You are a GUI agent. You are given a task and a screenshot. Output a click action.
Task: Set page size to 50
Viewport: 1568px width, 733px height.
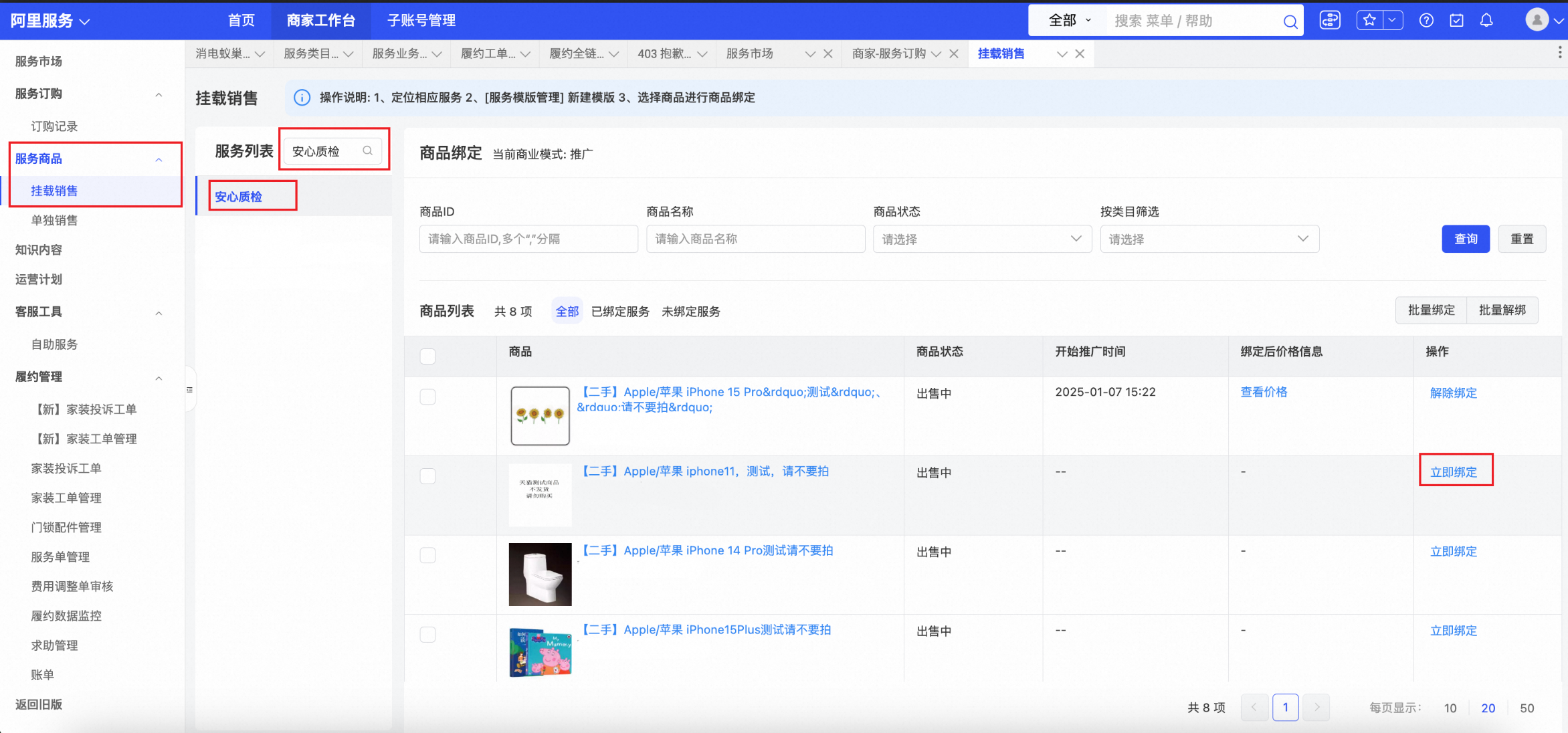1527,708
